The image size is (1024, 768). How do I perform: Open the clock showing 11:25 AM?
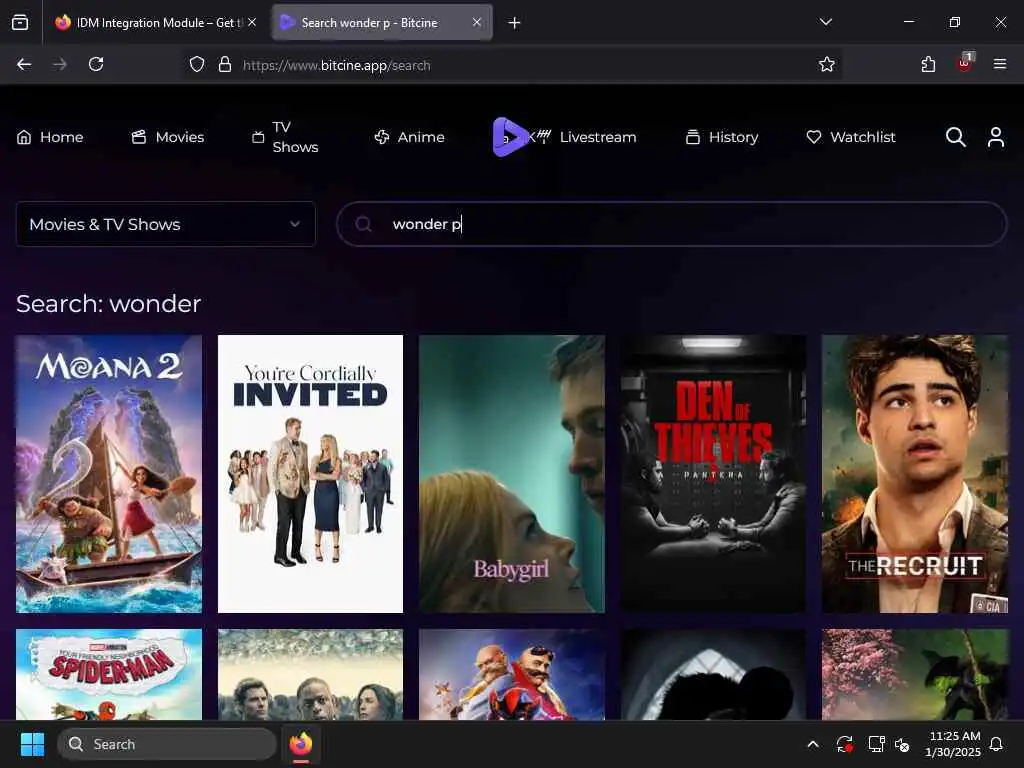953,744
